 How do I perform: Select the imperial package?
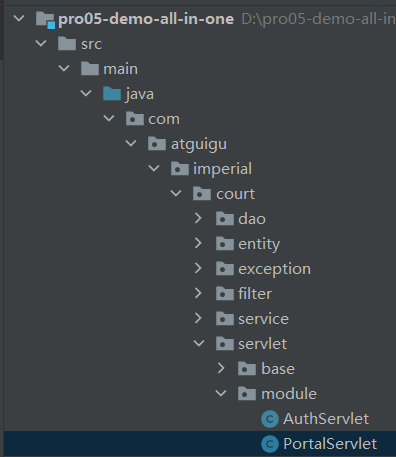pos(222,169)
